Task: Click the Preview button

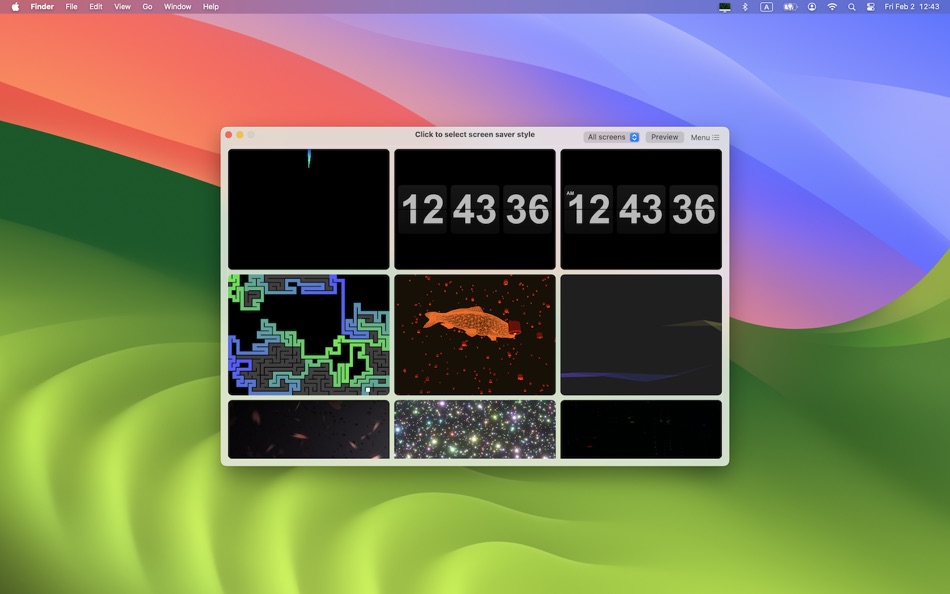Action: 665,137
